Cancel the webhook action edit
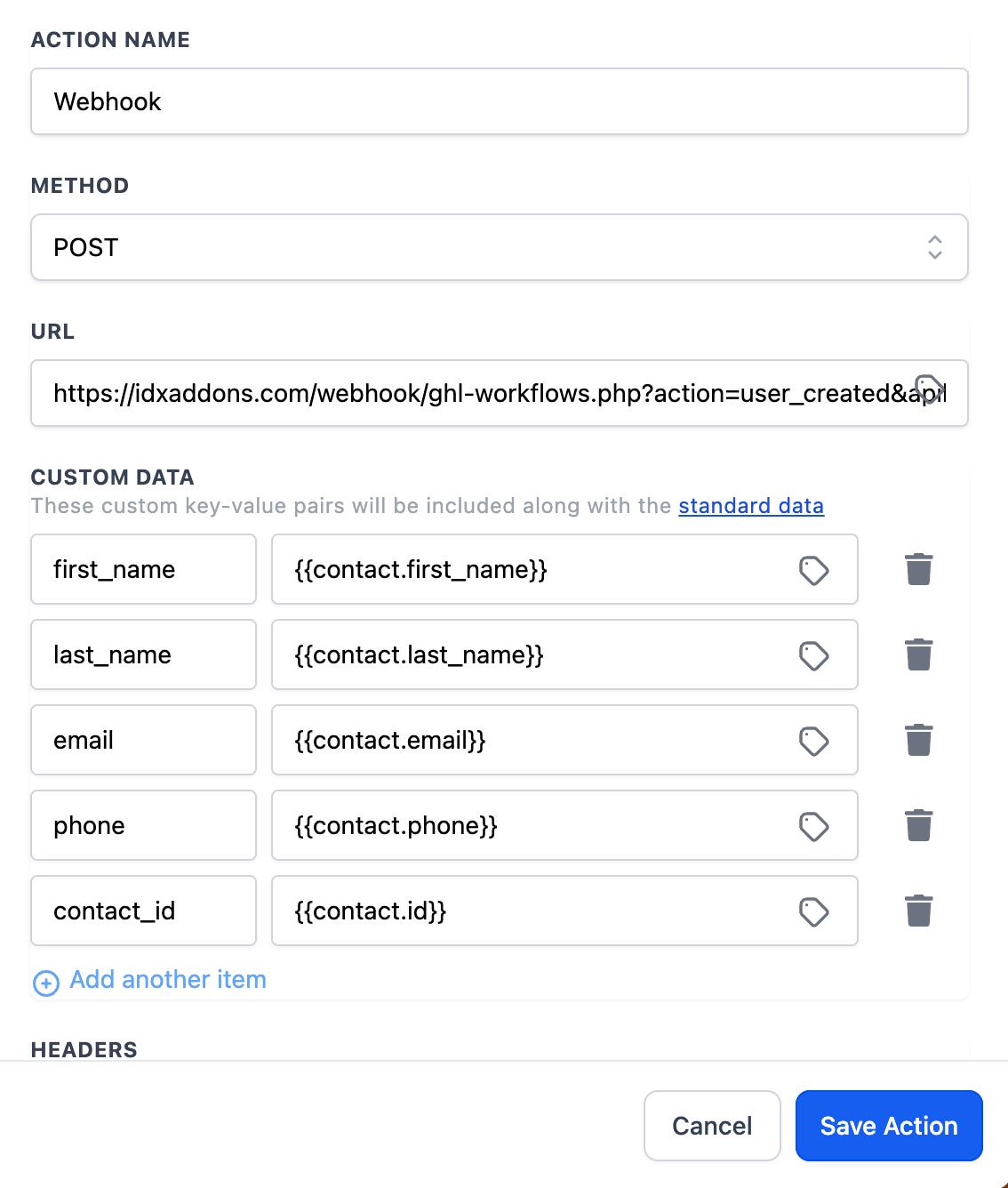Image resolution: width=1008 pixels, height=1188 pixels. pyautogui.click(x=712, y=1126)
